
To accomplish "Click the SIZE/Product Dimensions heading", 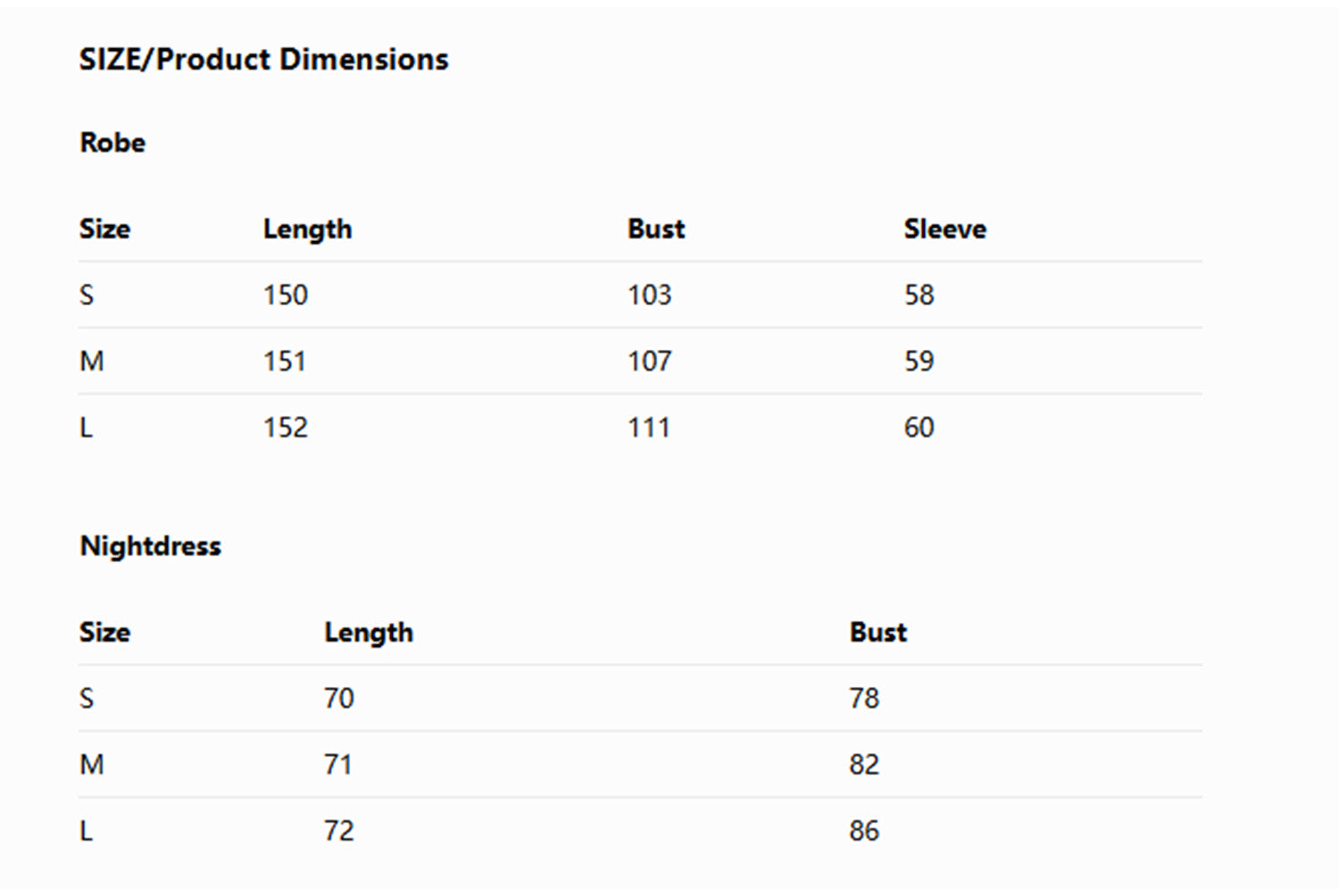I will point(263,60).
